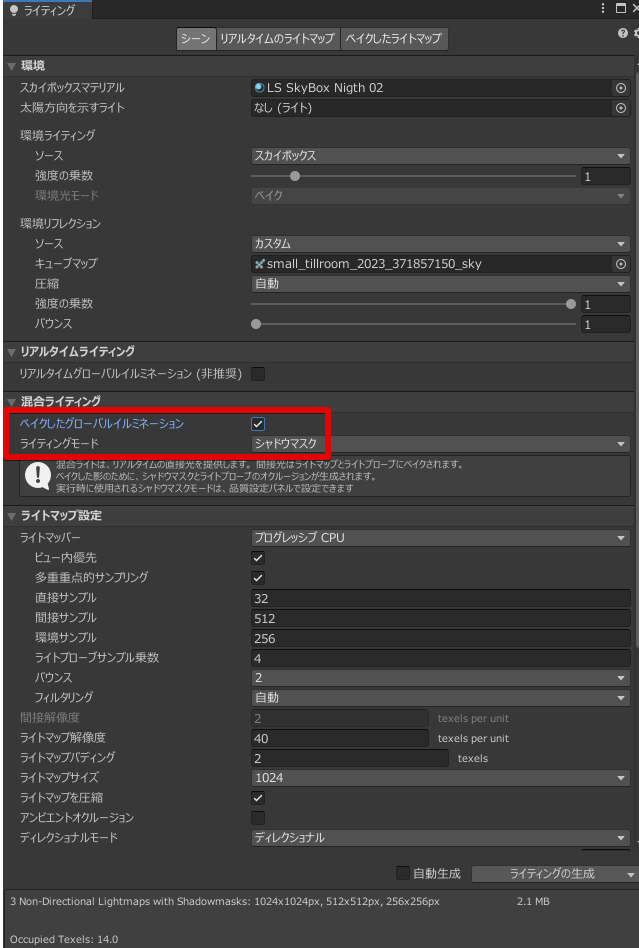Open the Lighting window kebab menu
The width and height of the screenshot is (639, 948).
pyautogui.click(x=605, y=9)
